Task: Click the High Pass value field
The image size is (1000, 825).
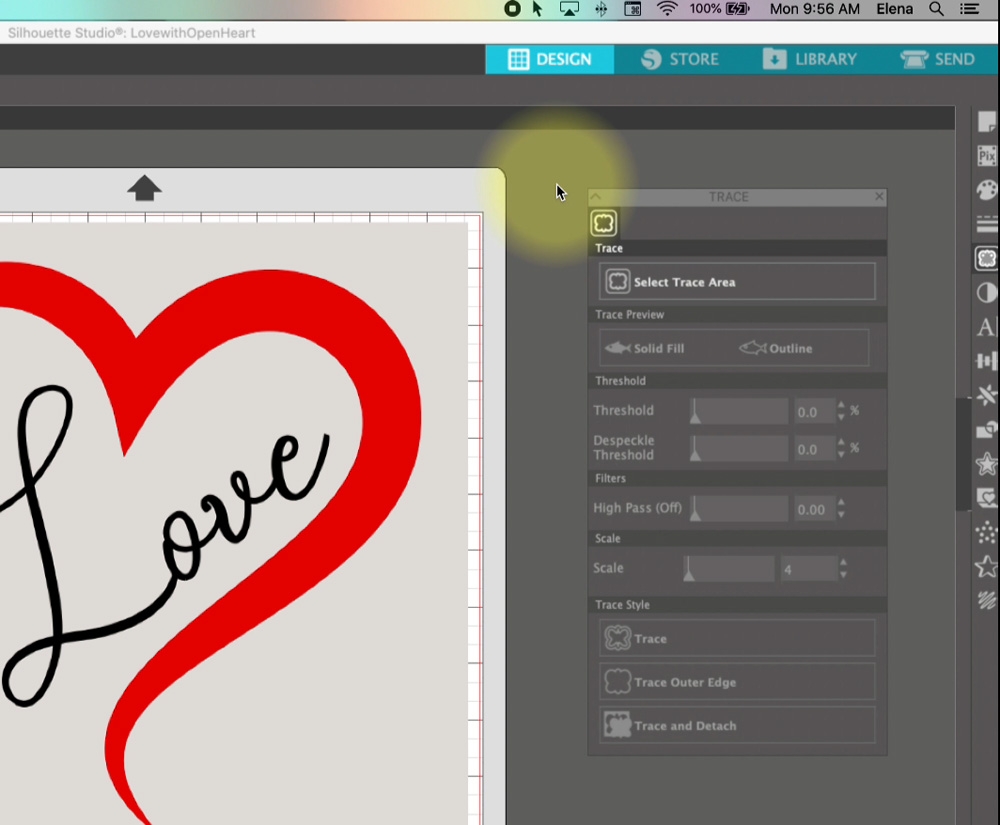Action: 814,509
